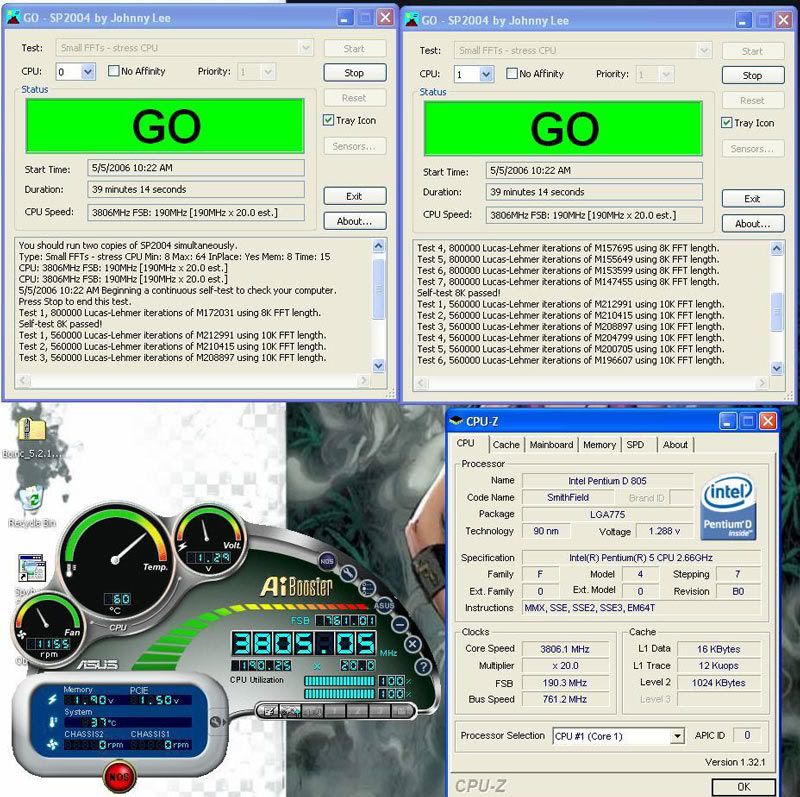Screen dimensions: 800x797
Task: Click the vertical scrollbar thumb in the right SP2004 log
Action: pos(777,312)
